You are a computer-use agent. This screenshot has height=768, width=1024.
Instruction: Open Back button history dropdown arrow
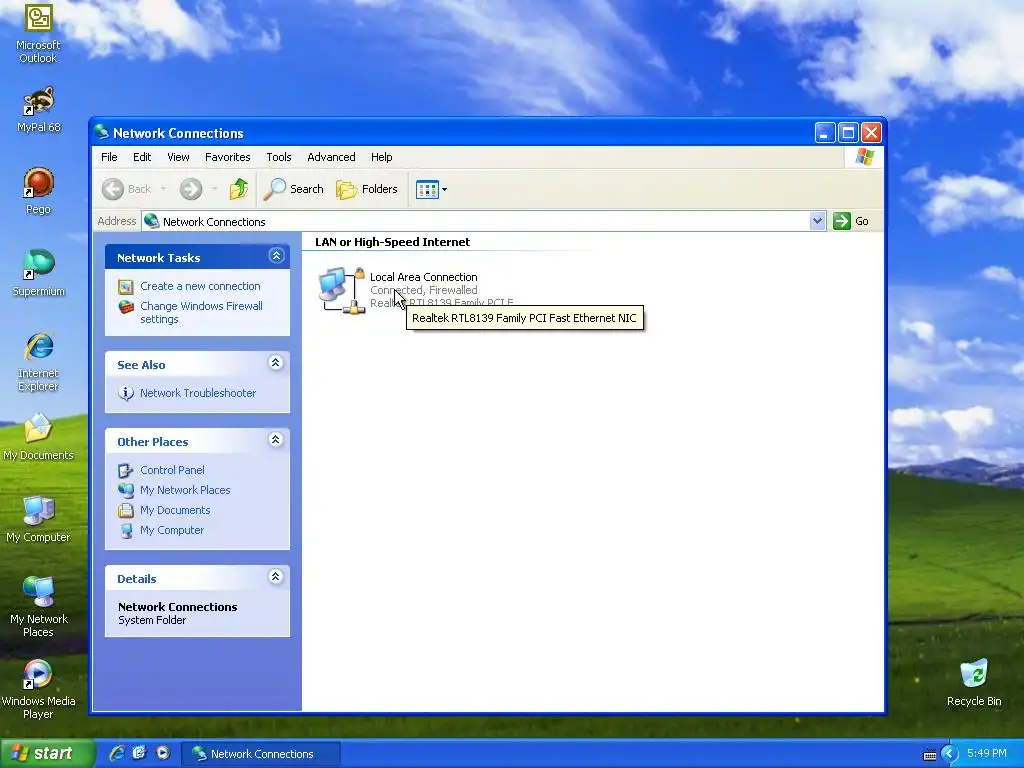[x=163, y=189]
